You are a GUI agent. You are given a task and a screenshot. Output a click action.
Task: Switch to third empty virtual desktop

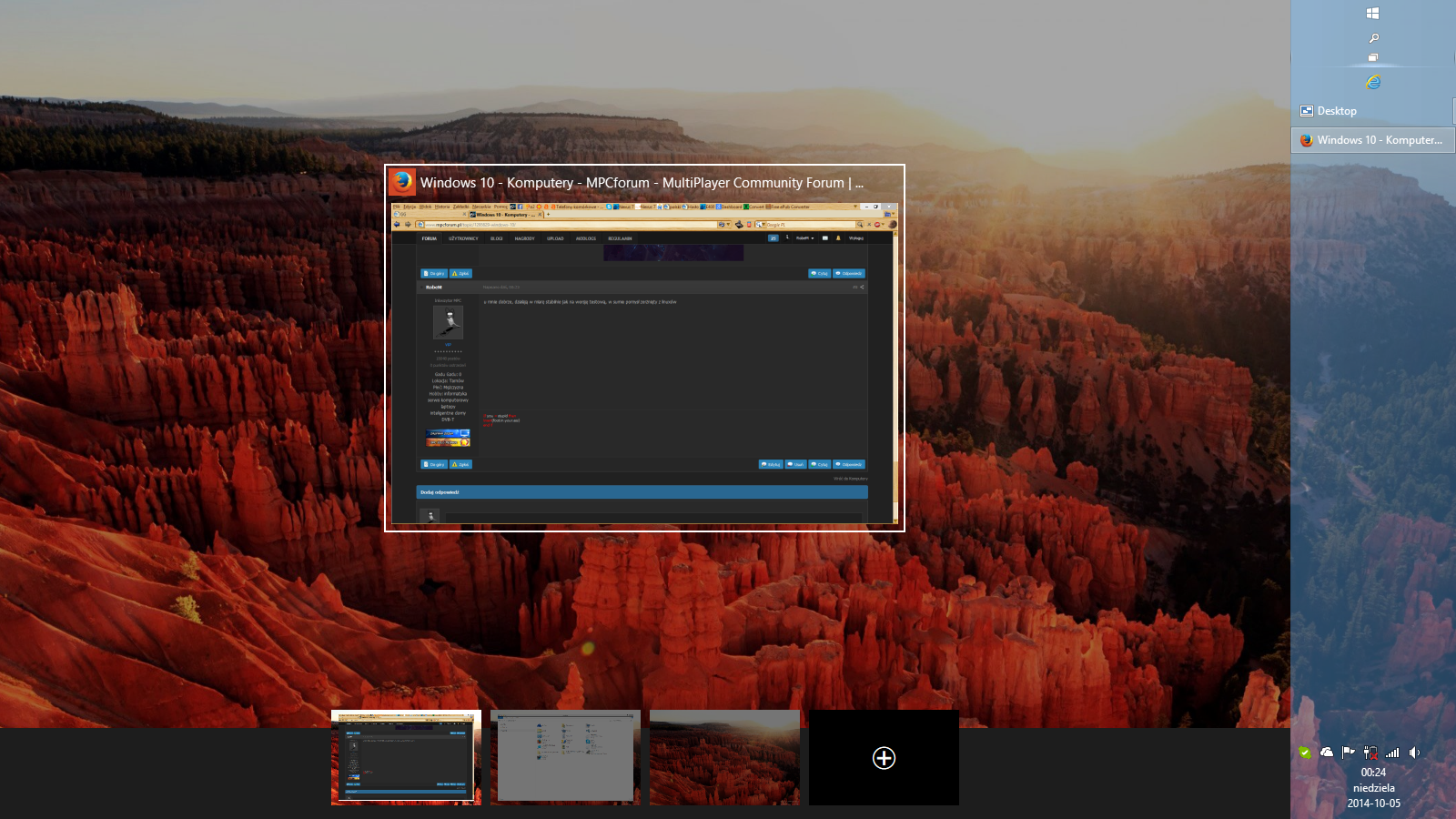point(724,757)
